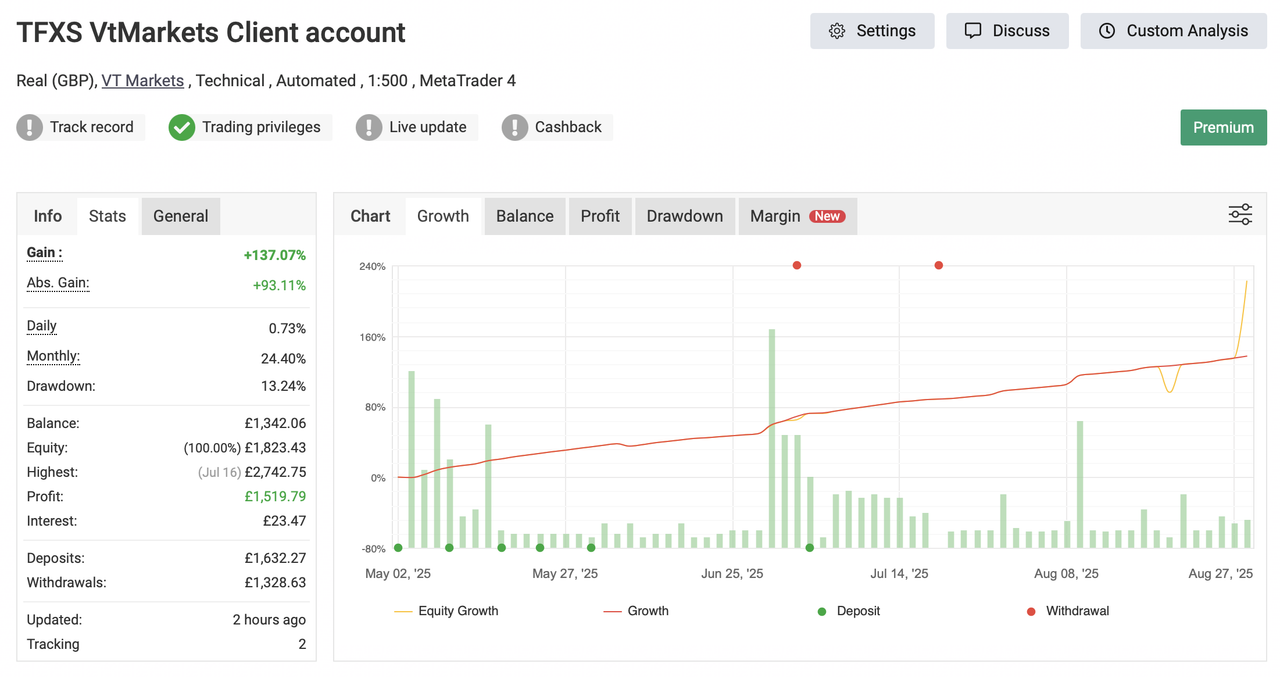
Task: Switch to the General tab
Action: click(181, 216)
